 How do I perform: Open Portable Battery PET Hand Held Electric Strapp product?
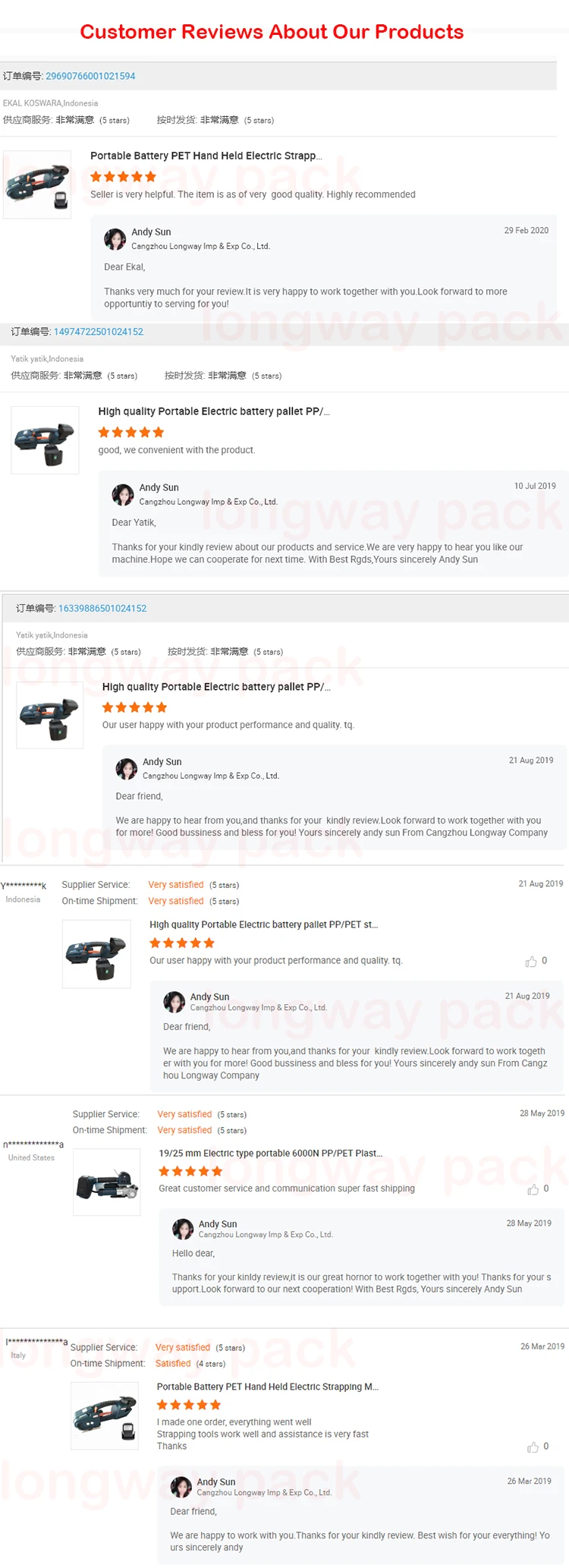[x=206, y=156]
